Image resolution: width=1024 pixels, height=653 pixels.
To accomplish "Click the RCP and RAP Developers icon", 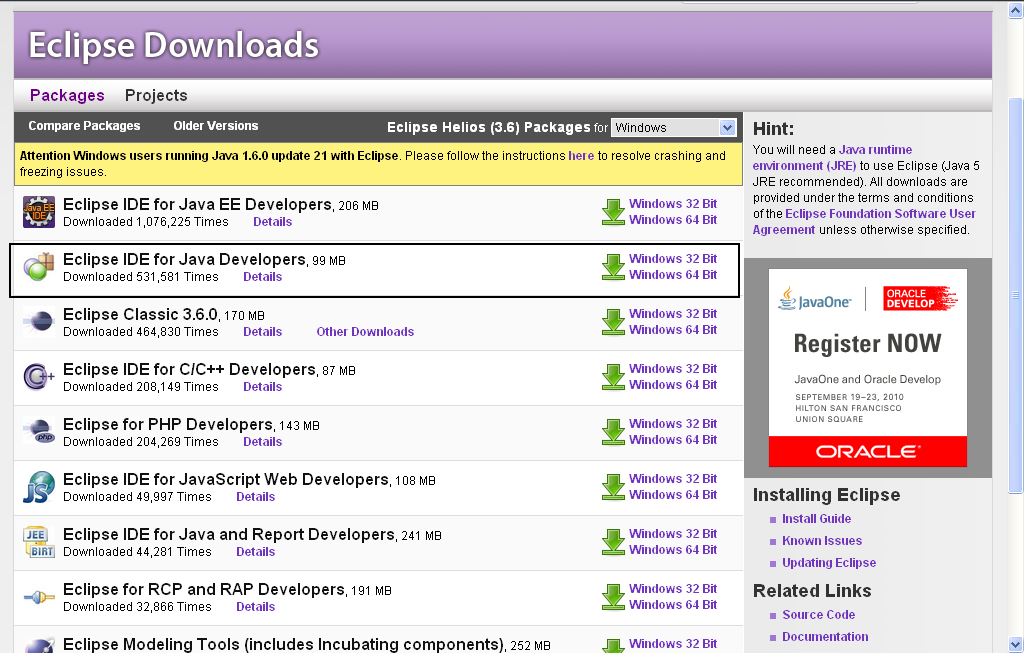I will click(39, 597).
